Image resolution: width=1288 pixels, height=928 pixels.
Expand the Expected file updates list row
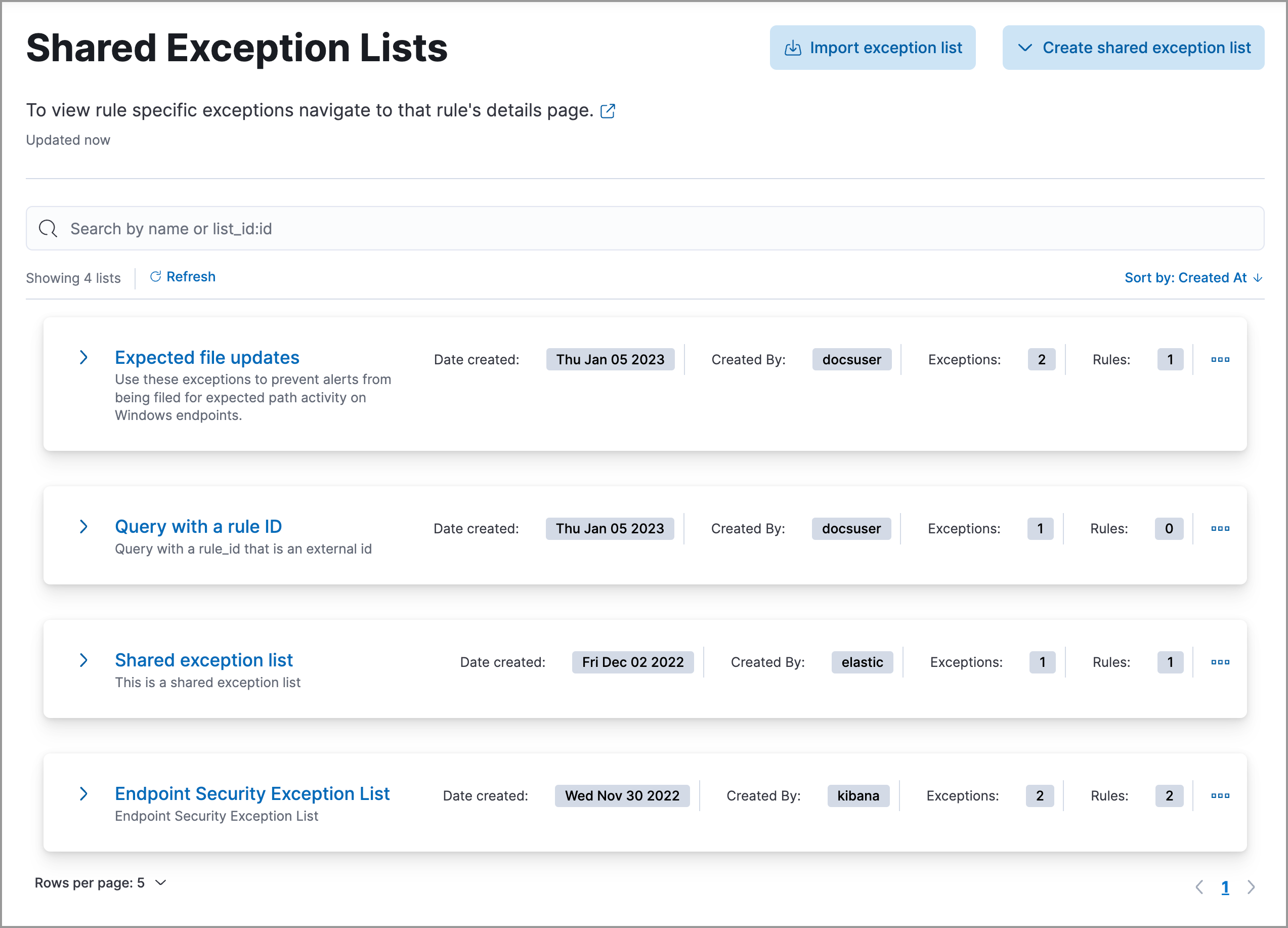(x=85, y=357)
